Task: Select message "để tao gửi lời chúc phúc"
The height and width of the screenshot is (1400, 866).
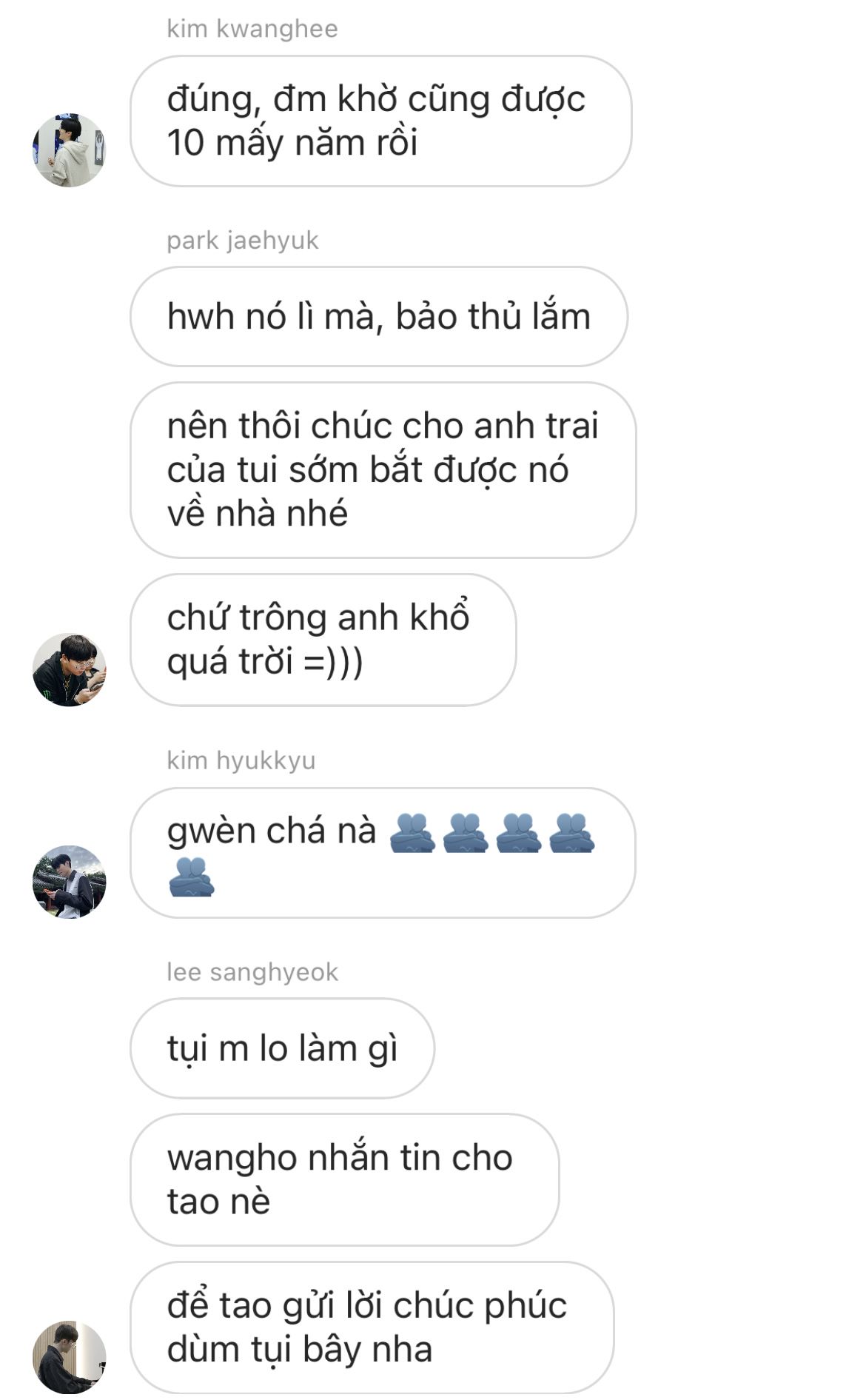Action: point(372,1328)
